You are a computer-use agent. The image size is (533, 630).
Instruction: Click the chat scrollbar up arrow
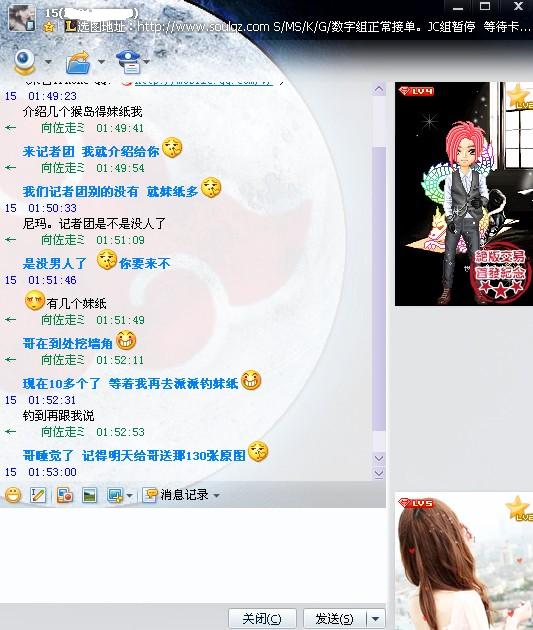379,89
